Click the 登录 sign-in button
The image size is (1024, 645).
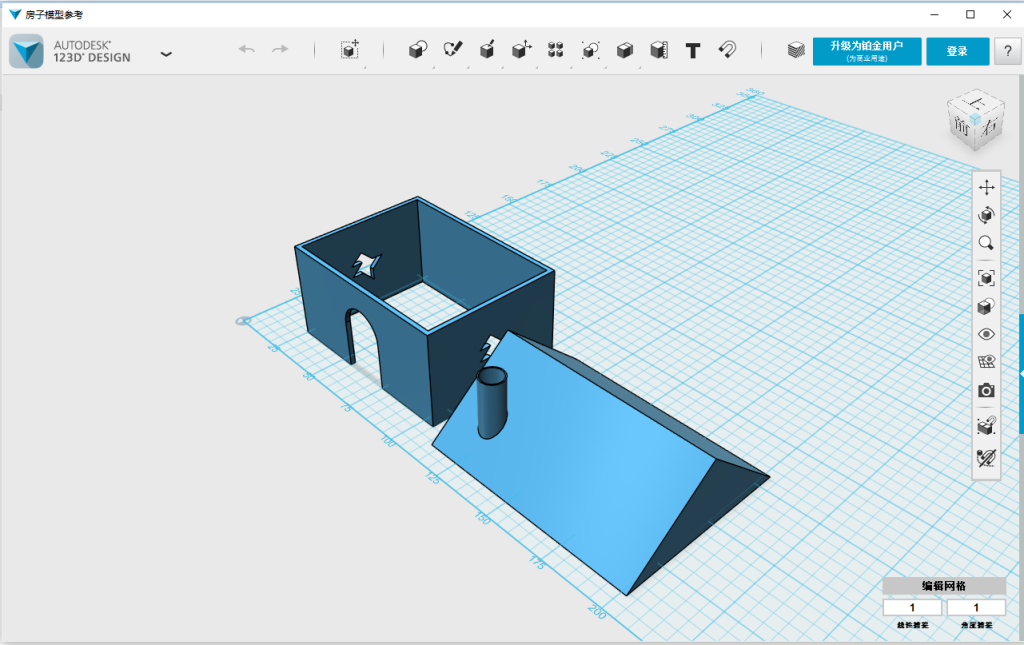point(957,51)
